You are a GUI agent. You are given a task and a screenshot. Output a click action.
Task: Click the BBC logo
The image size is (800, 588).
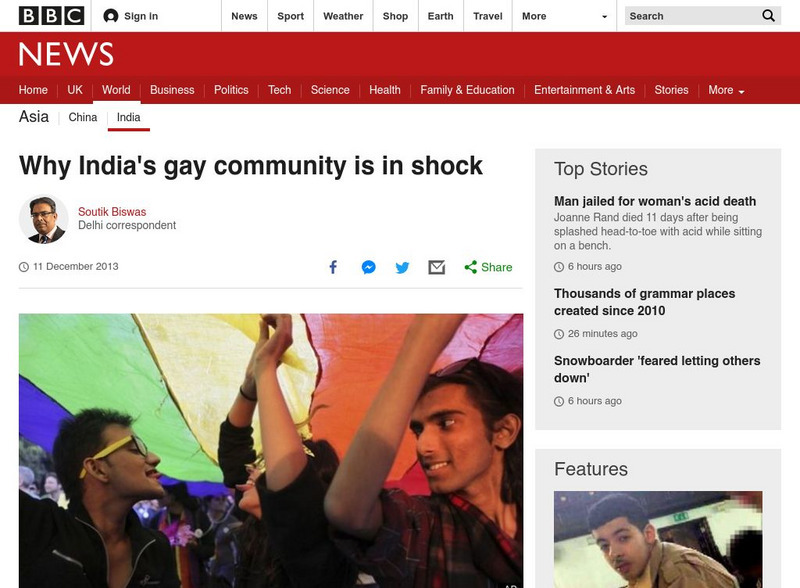[52, 16]
